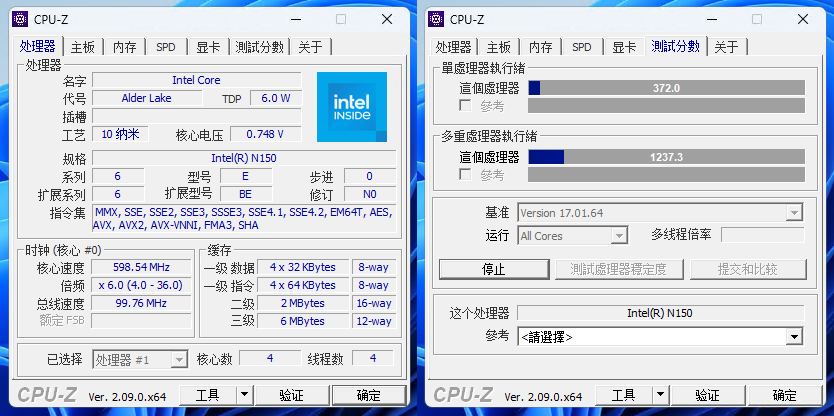Select 处理器 tab in left window
Viewport: 834px width, 416px height.
tap(37, 46)
